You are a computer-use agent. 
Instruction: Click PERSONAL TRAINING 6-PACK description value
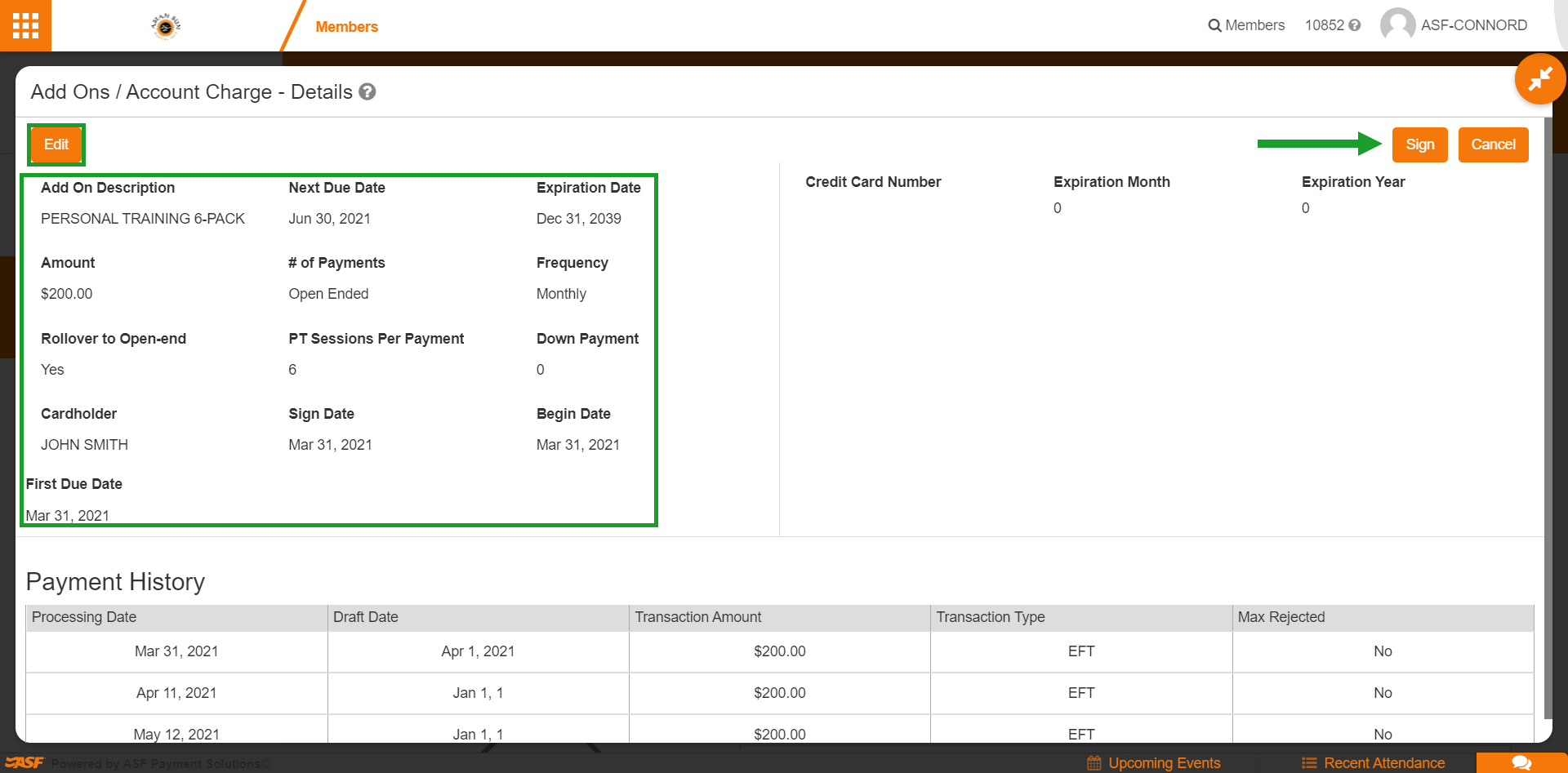point(143,219)
